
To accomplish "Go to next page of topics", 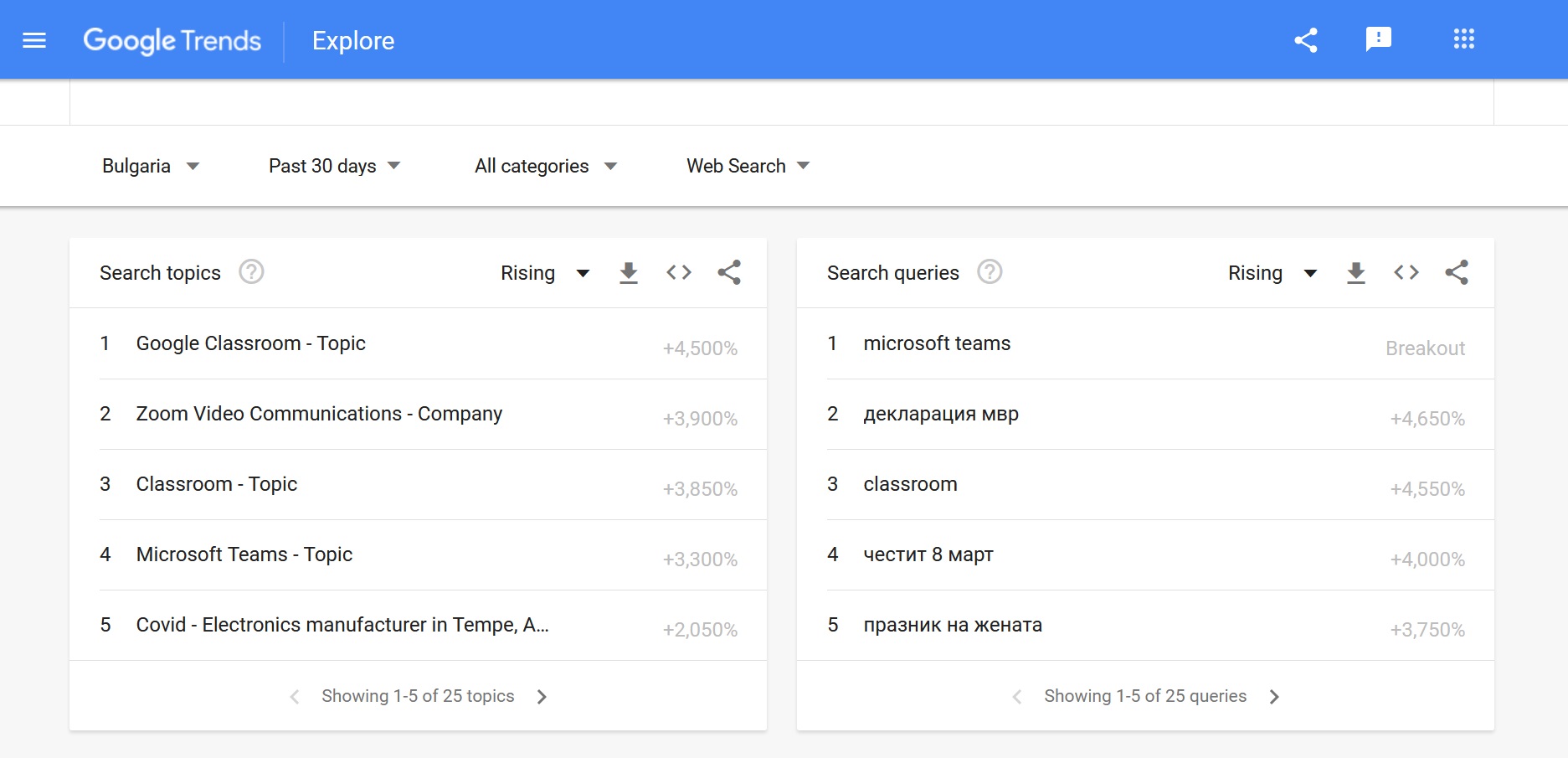I will (x=542, y=697).
